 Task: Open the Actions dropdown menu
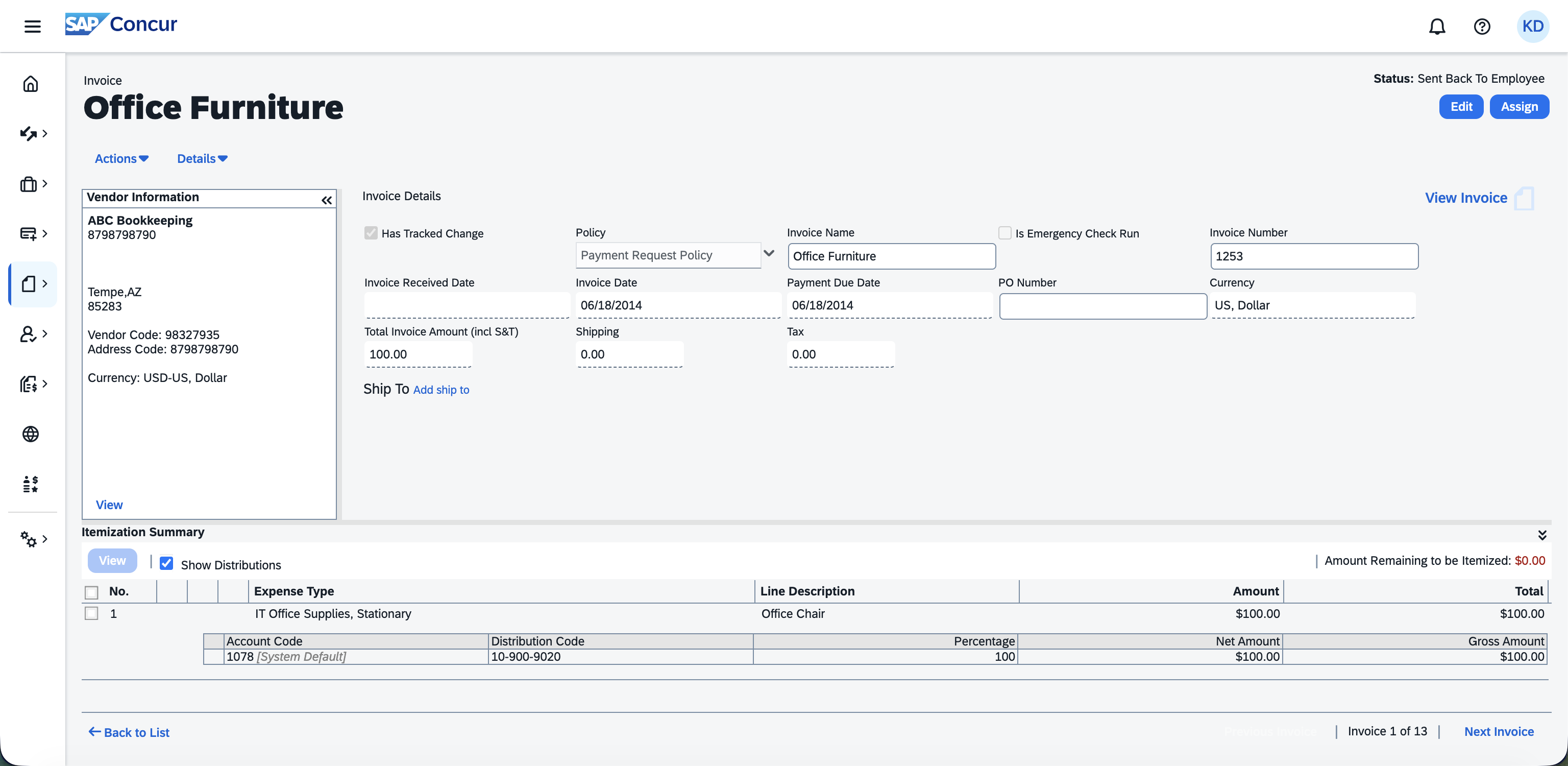pyautogui.click(x=122, y=158)
